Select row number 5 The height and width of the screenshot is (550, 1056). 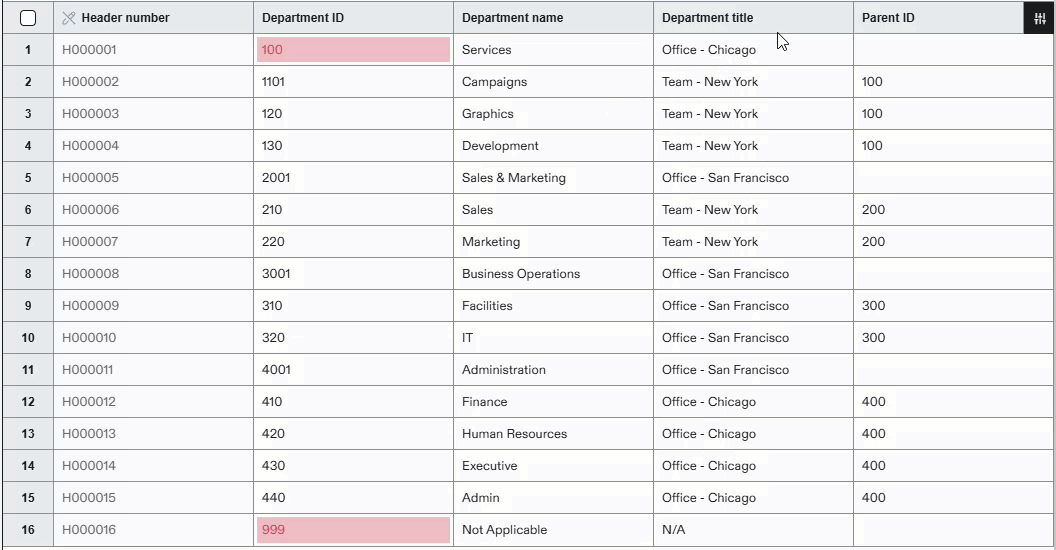click(28, 178)
